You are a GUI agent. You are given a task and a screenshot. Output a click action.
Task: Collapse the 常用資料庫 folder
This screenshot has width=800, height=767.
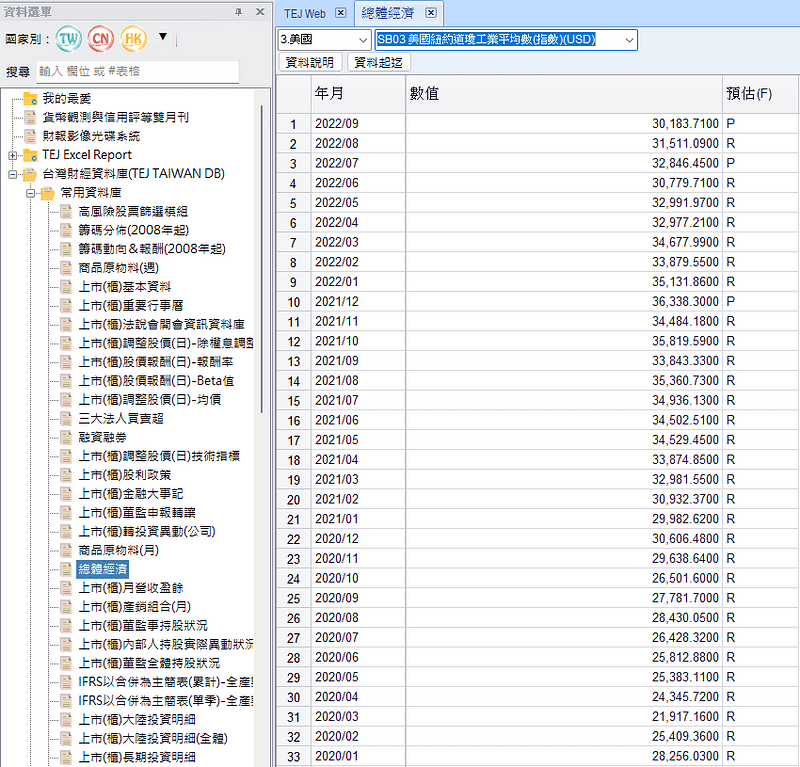31,193
